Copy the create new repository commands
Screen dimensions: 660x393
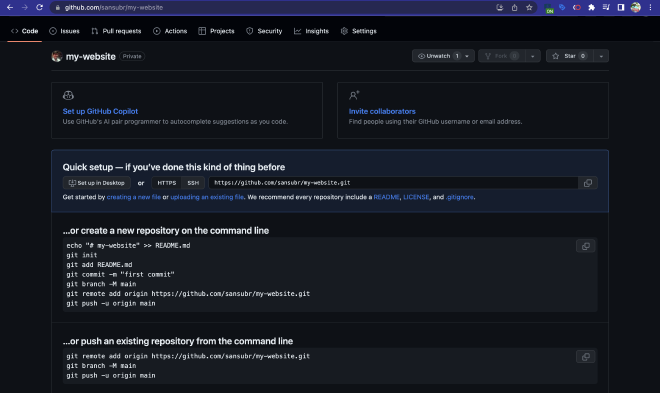point(585,246)
